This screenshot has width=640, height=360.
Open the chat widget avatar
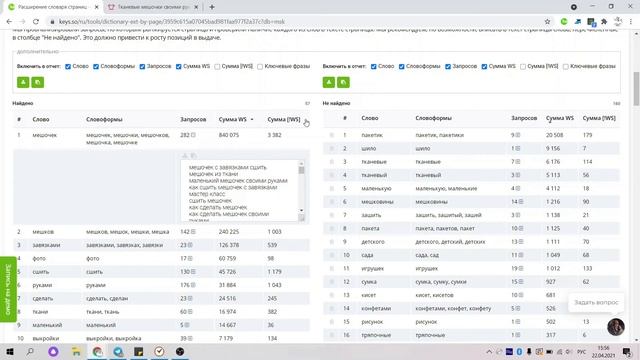[616, 327]
